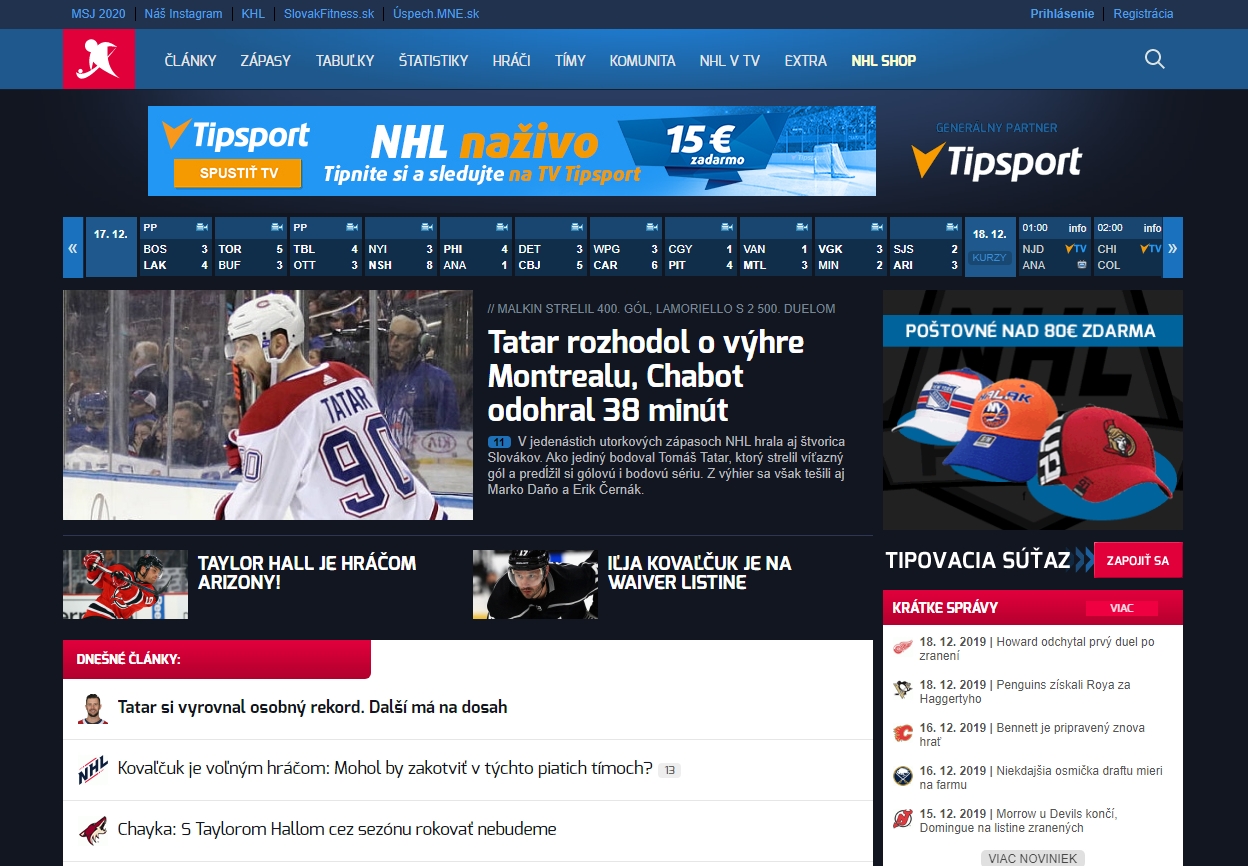Open Tatar rozhodol o výhre Montrealu headline

(x=646, y=376)
